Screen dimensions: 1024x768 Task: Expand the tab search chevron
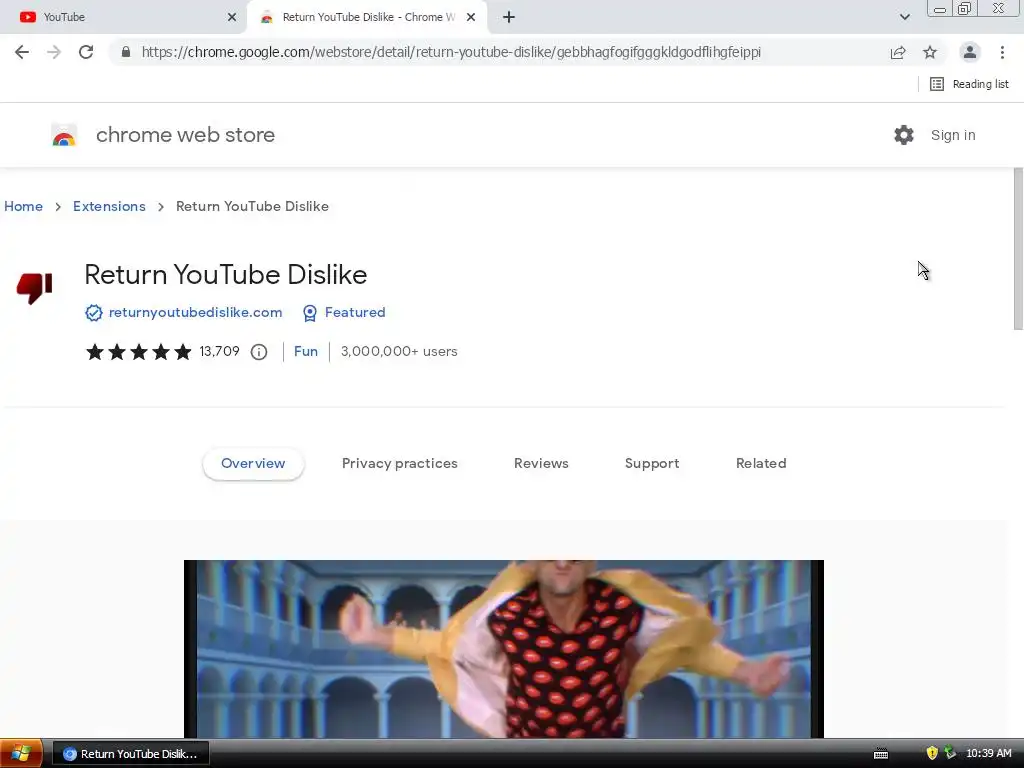point(904,17)
